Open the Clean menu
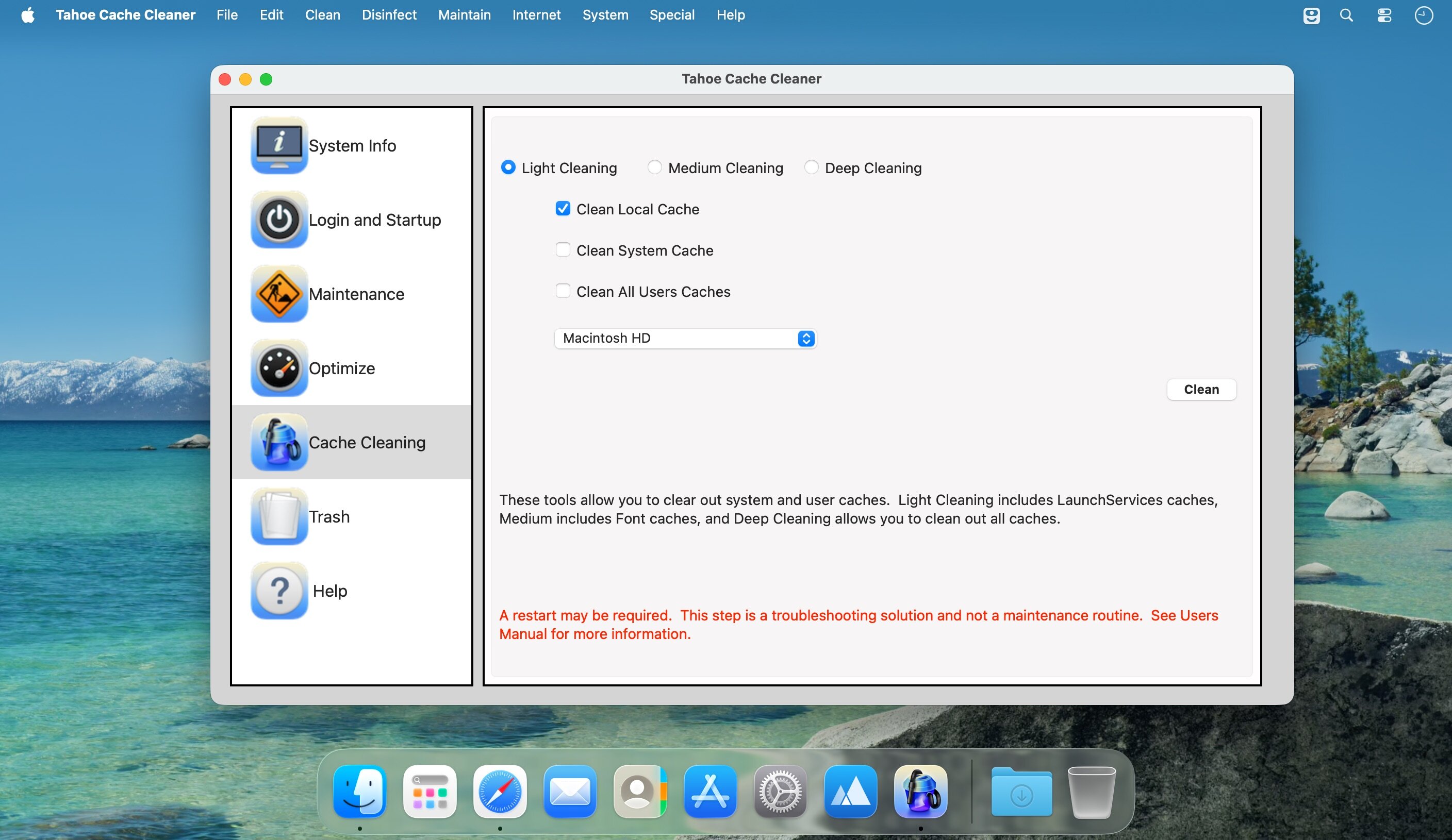1452x840 pixels. (323, 15)
